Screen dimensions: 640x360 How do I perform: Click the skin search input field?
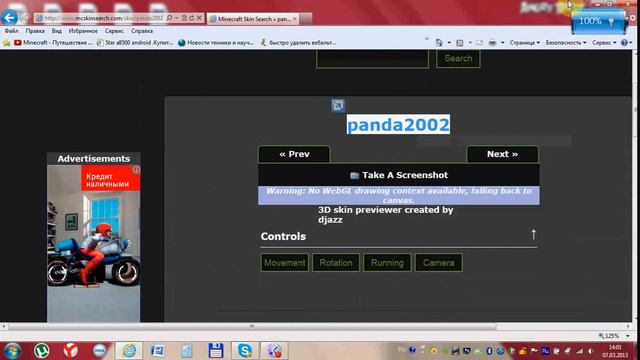tap(372, 59)
